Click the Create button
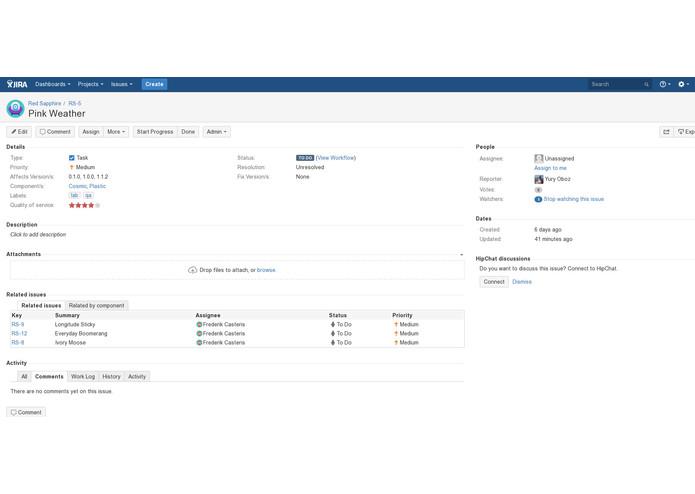The width and height of the screenshot is (695, 494). click(x=154, y=84)
